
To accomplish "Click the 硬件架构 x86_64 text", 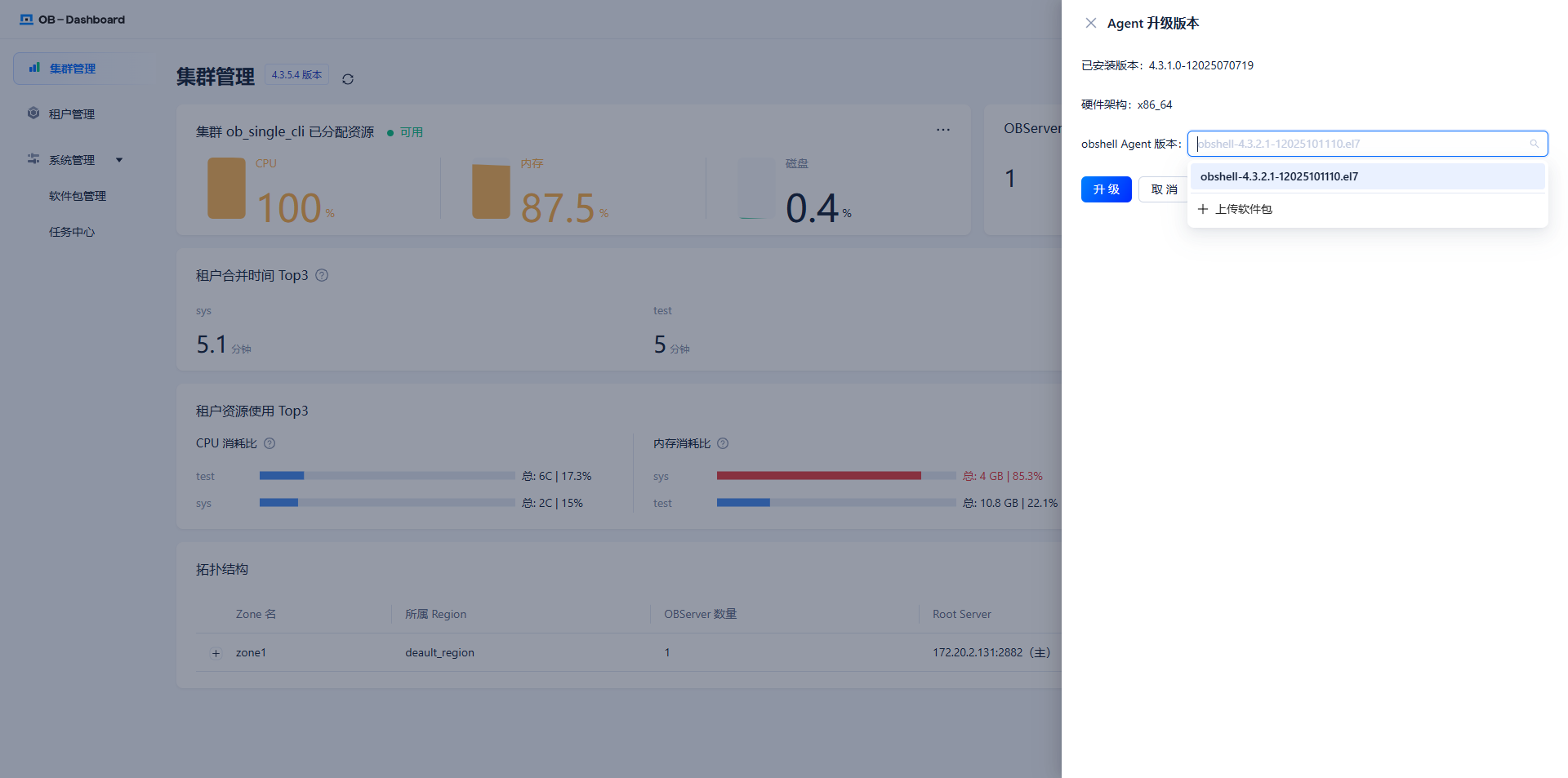I will click(1127, 104).
